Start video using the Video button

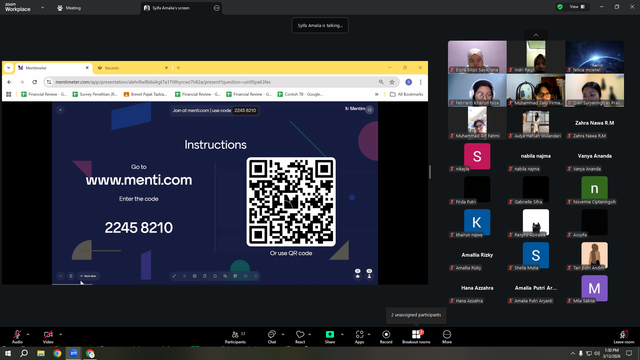pyautogui.click(x=48, y=337)
